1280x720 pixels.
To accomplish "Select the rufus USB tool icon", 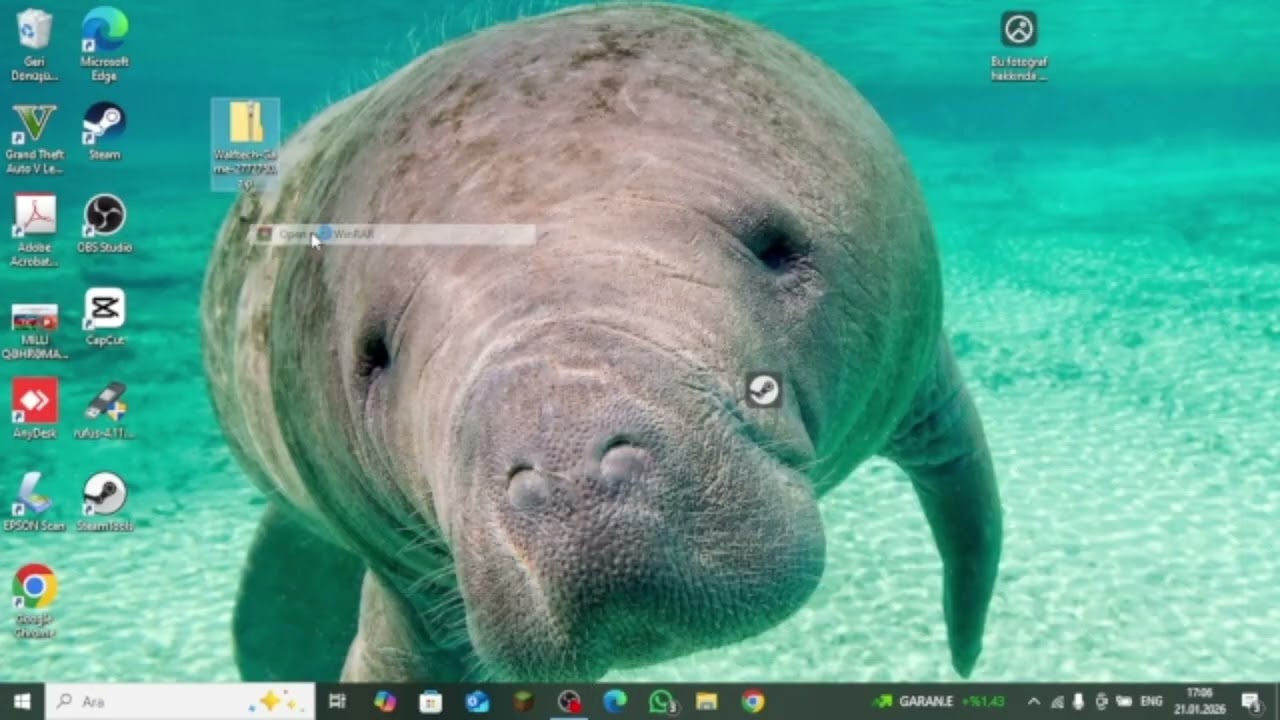I will coord(104,409).
